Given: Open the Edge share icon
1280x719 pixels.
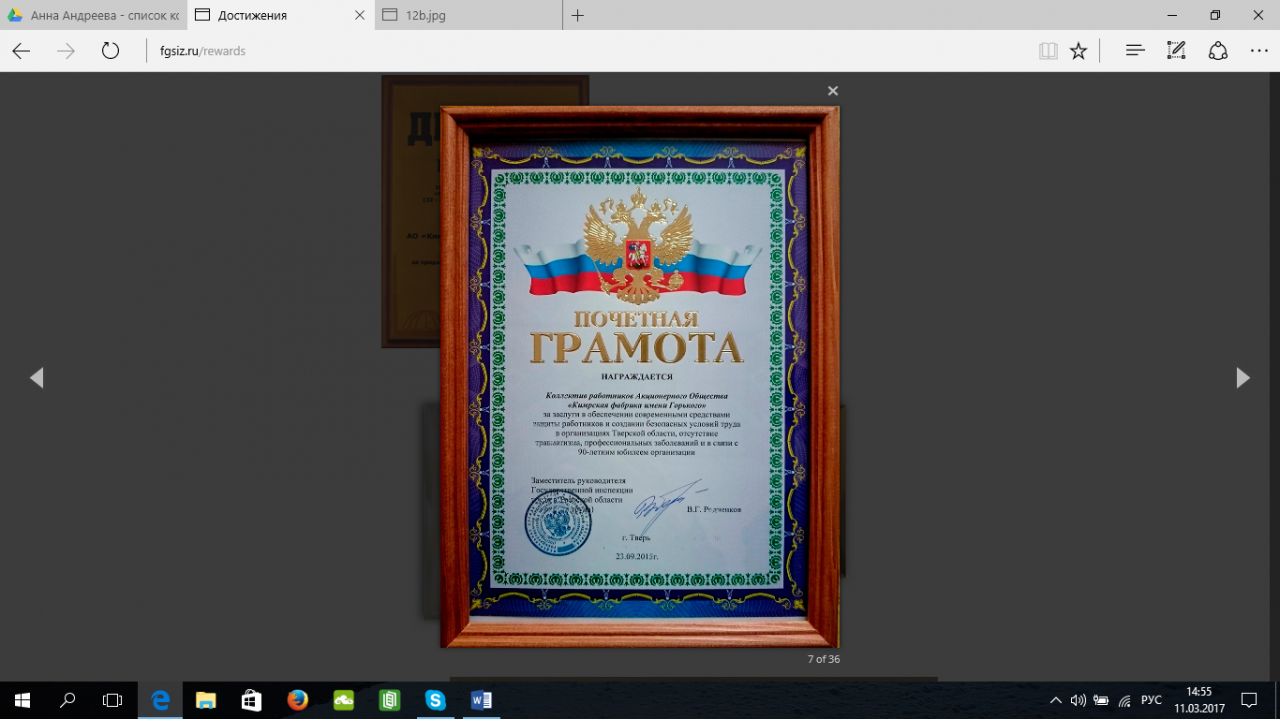Looking at the screenshot, I should coord(1218,51).
